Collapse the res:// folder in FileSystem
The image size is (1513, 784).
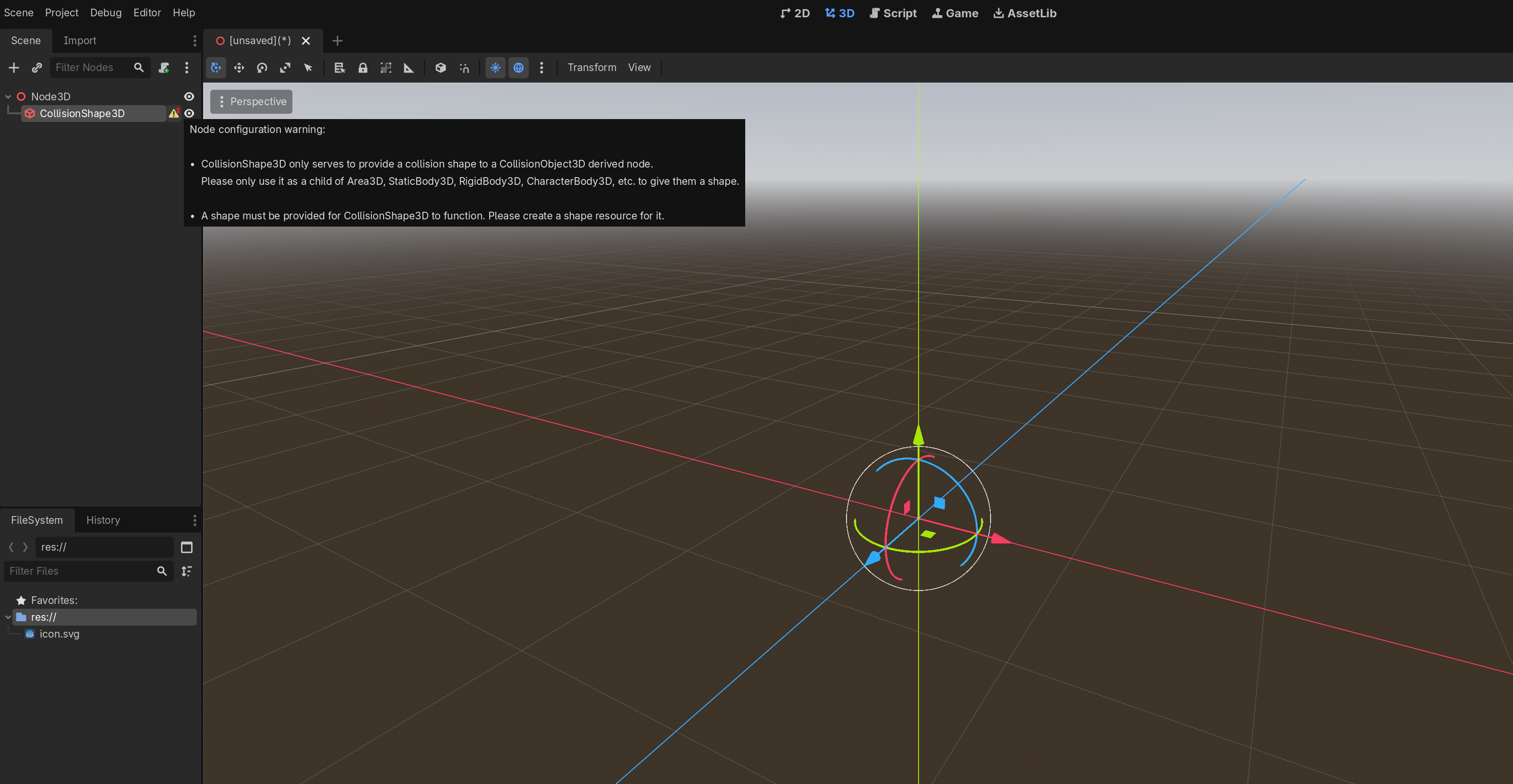point(8,617)
